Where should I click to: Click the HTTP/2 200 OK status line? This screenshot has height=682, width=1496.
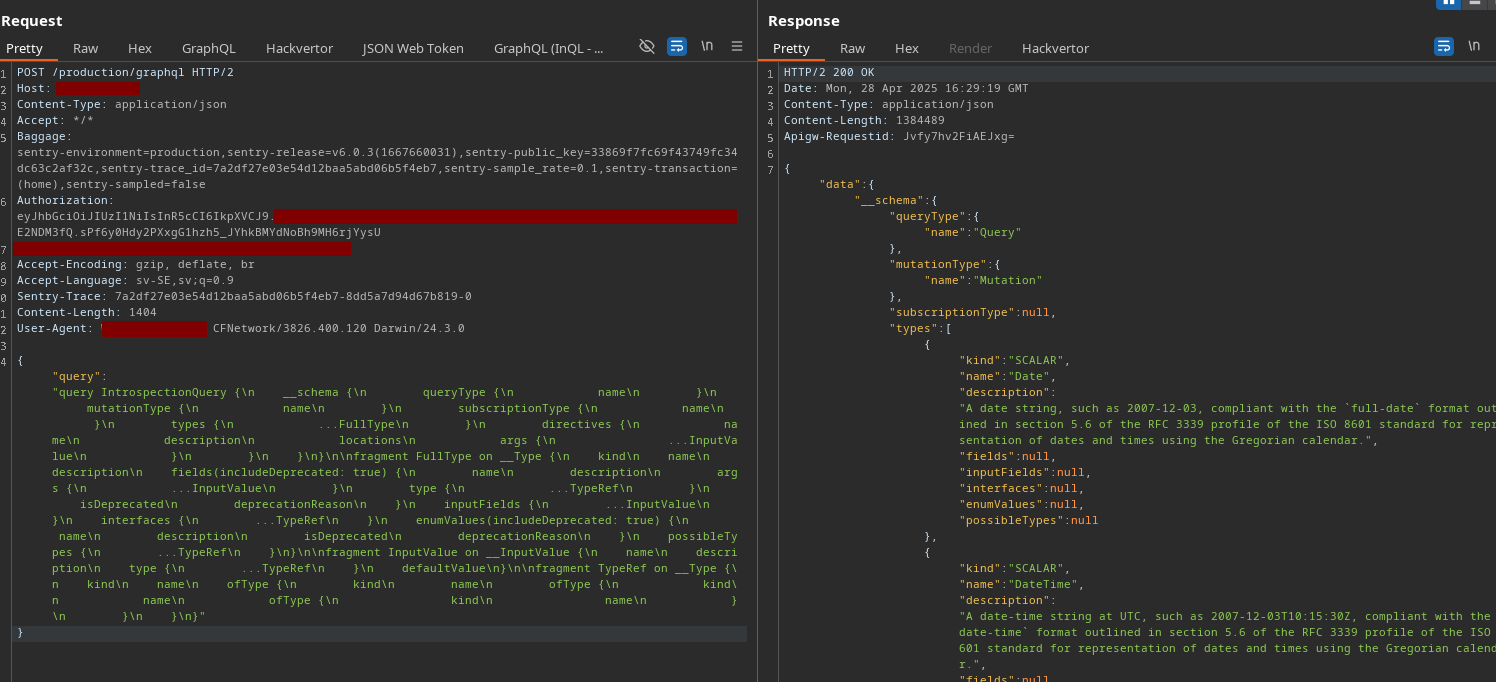click(829, 72)
